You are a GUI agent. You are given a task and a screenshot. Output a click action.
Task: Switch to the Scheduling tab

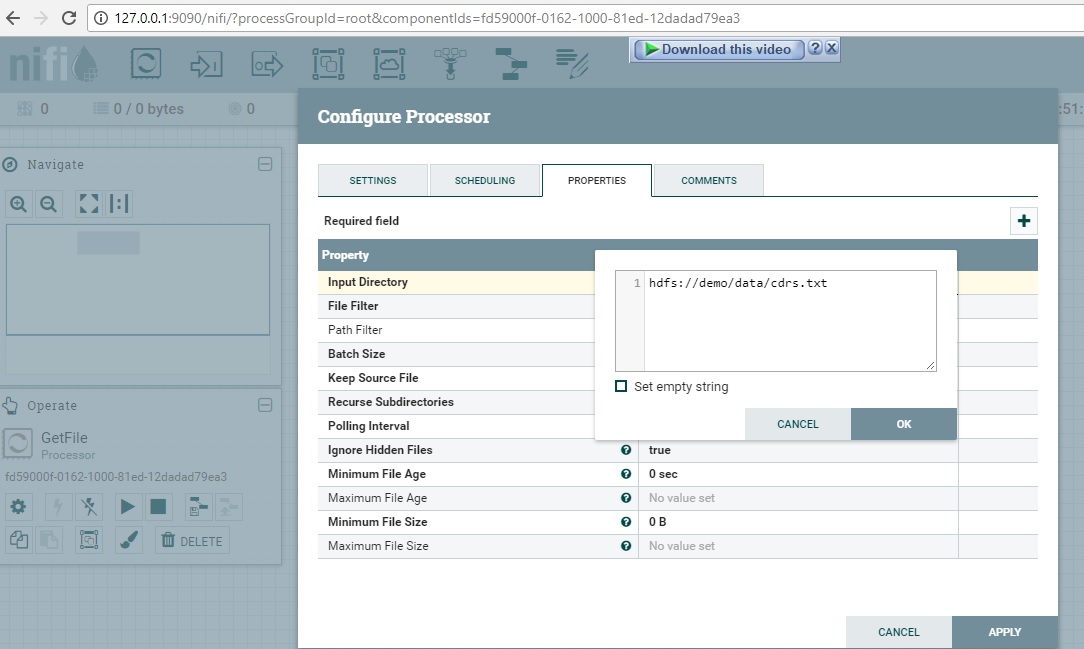click(x=484, y=181)
